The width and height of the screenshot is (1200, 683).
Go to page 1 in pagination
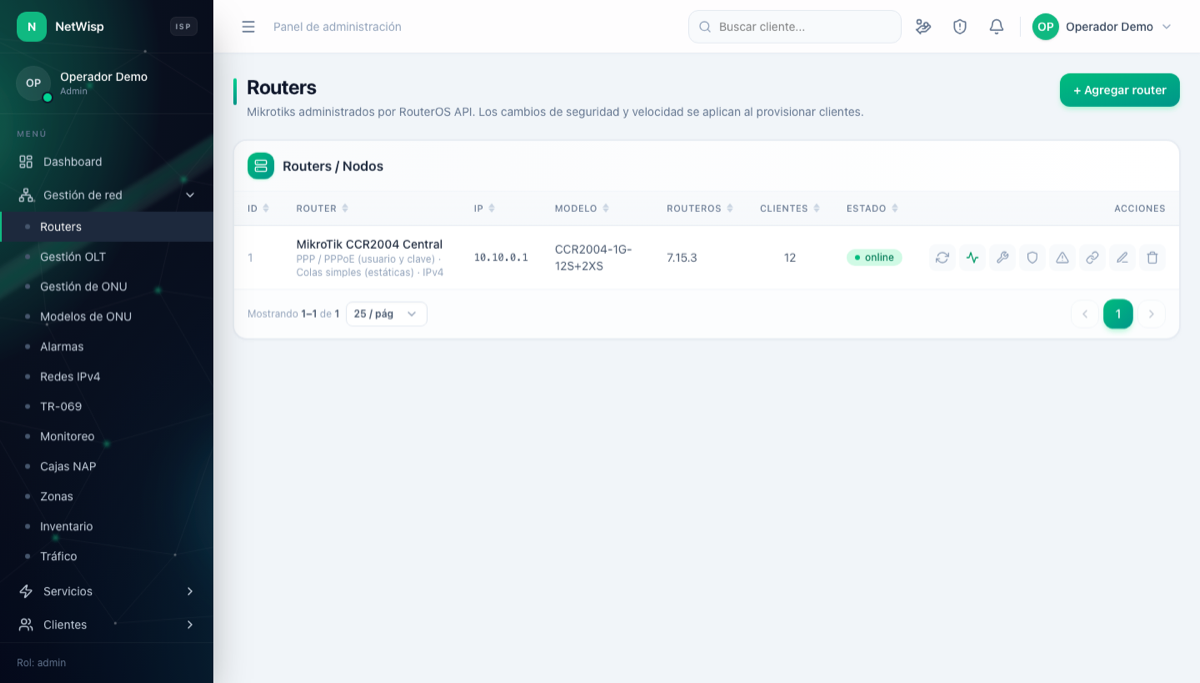click(x=1118, y=314)
